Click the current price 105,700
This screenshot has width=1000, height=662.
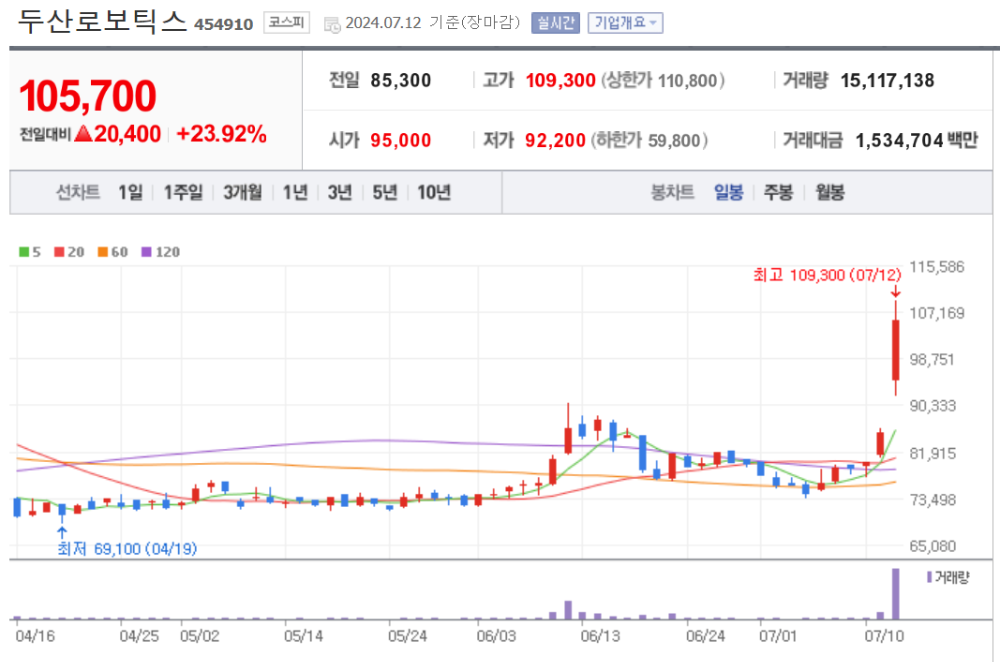tap(87, 96)
